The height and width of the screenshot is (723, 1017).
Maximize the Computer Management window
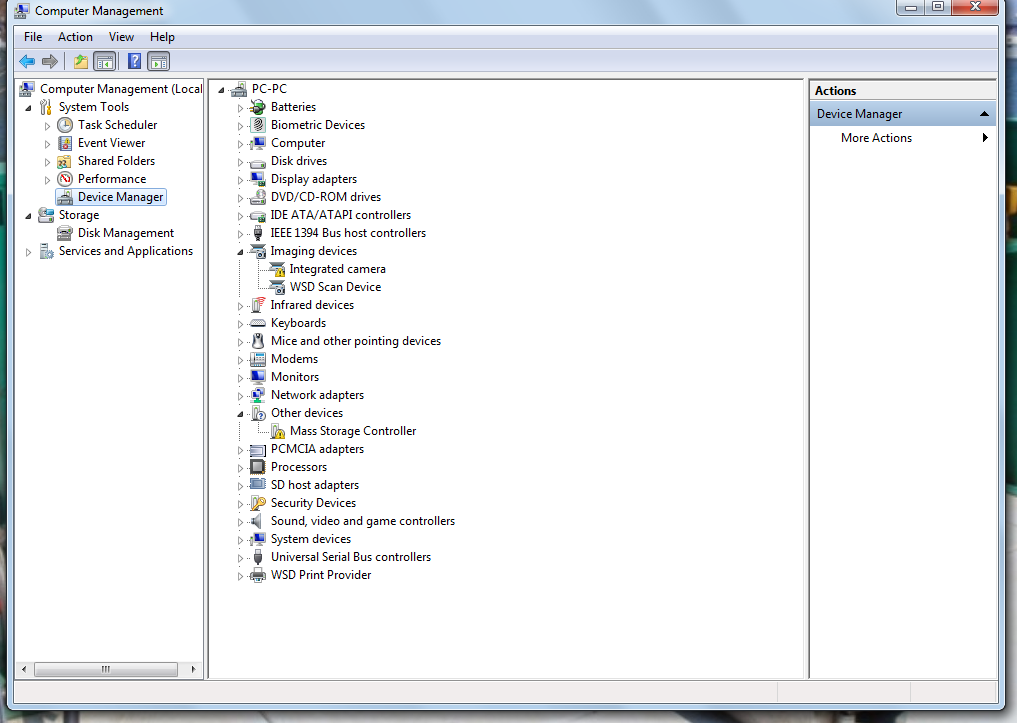tap(938, 7)
